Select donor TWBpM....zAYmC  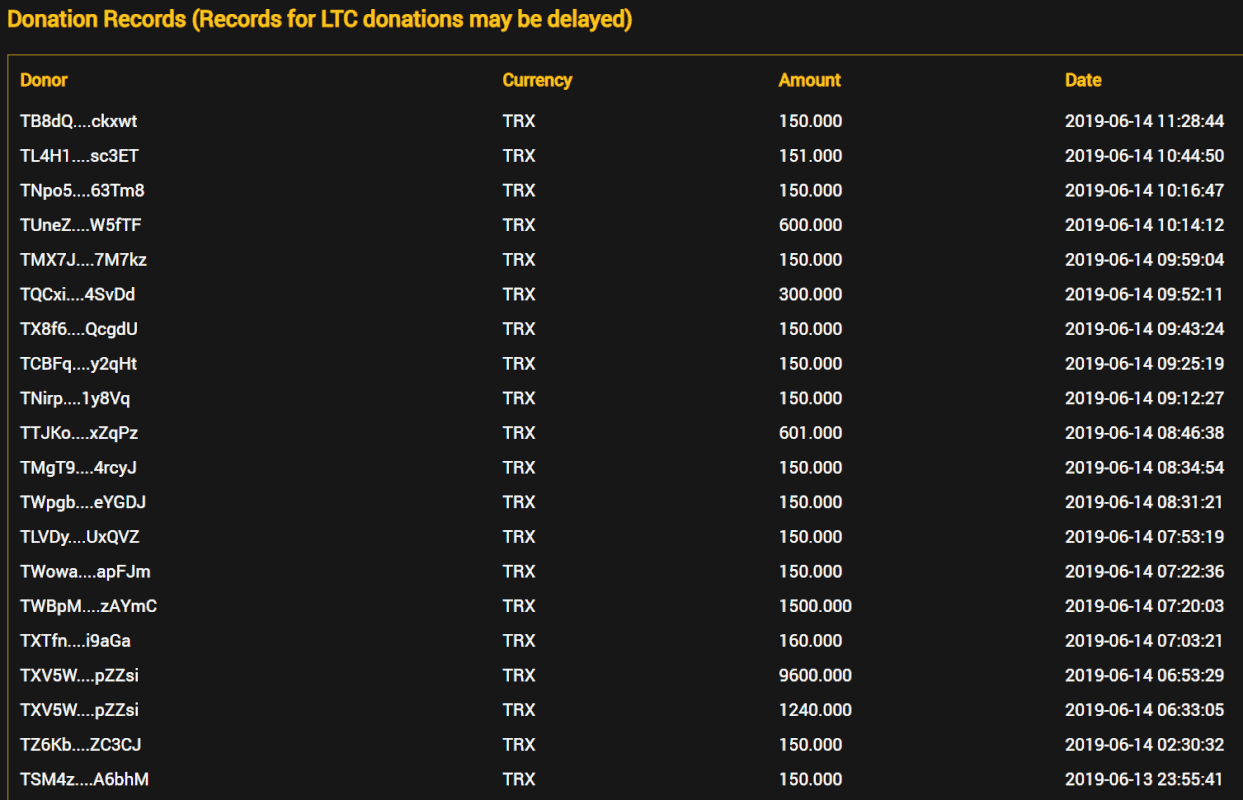[88, 606]
